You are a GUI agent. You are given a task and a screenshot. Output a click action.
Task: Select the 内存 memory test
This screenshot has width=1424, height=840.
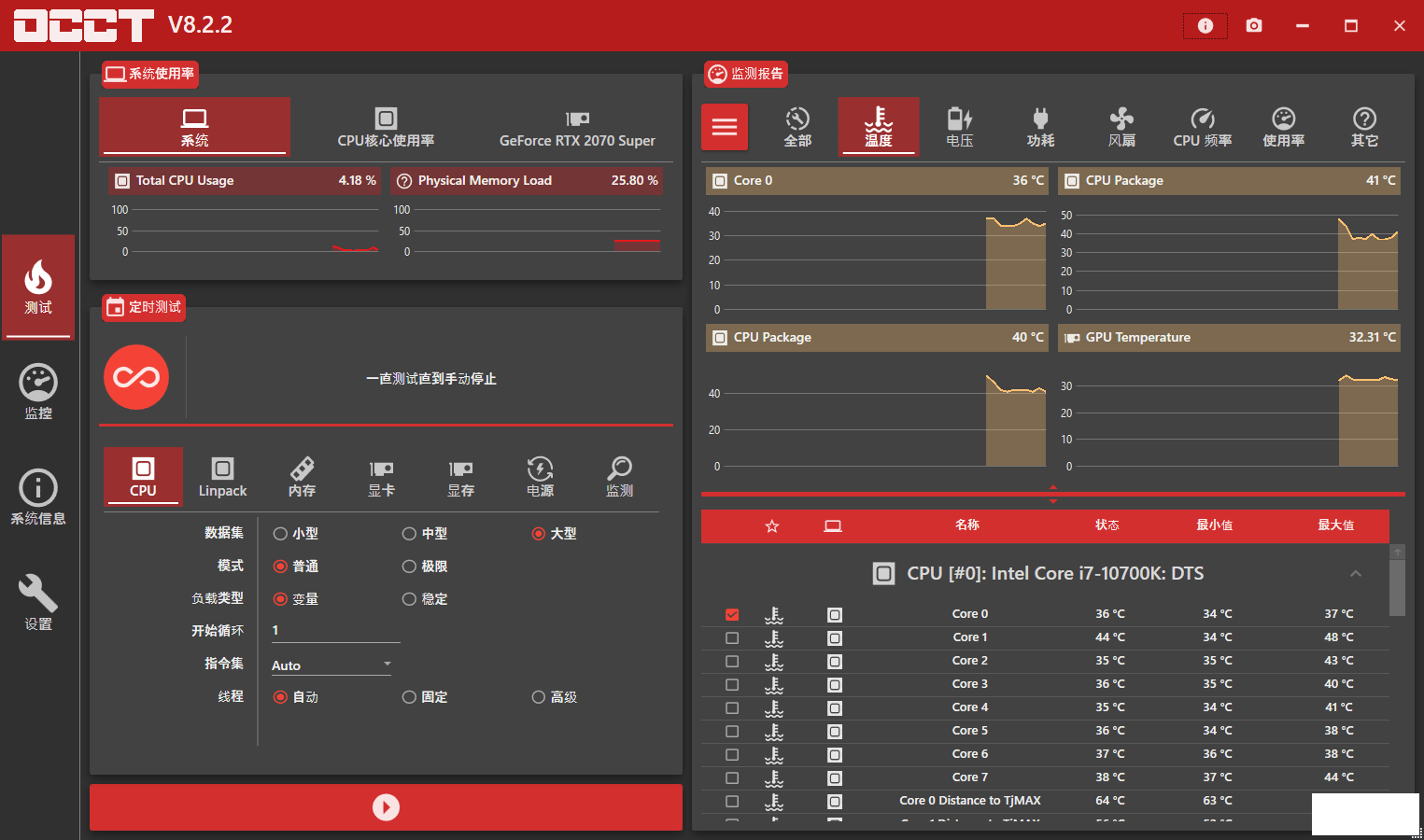point(302,477)
